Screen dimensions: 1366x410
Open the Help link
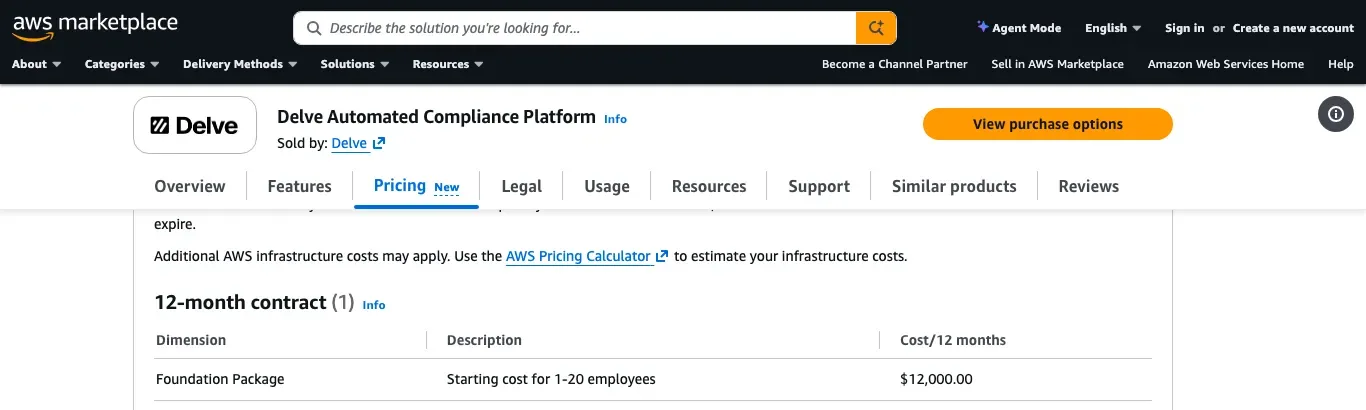coord(1341,64)
